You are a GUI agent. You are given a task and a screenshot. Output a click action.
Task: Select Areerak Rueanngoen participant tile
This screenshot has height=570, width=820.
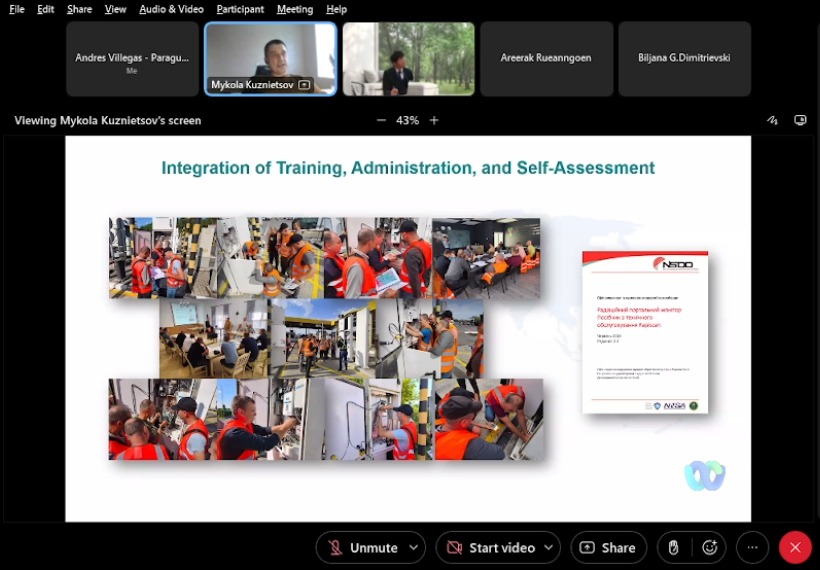coord(546,58)
